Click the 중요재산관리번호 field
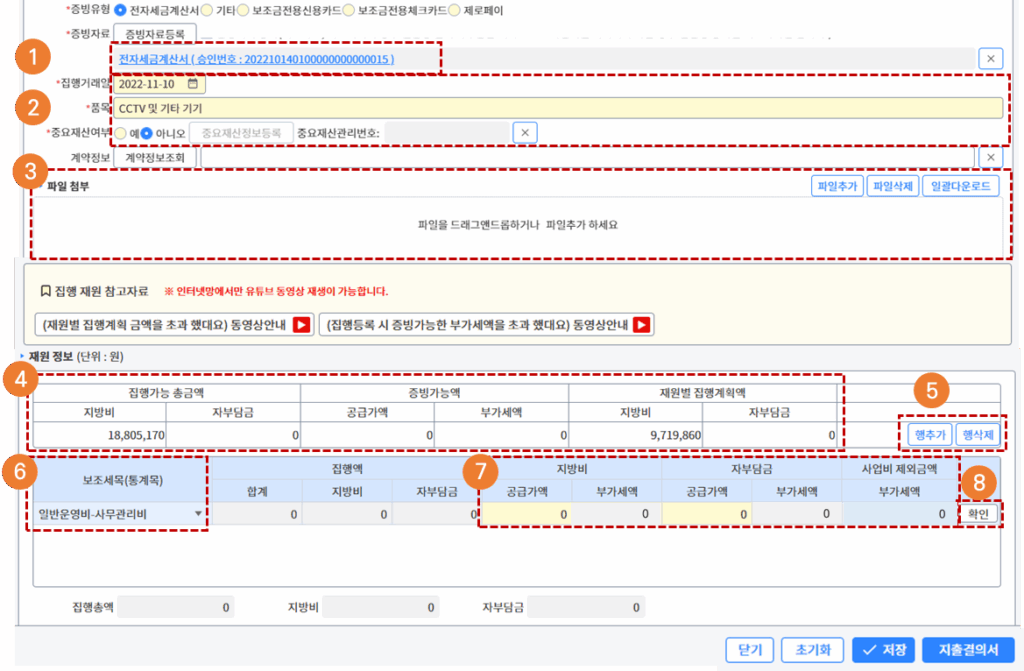Screen dimensions: 1024x671 (447, 133)
